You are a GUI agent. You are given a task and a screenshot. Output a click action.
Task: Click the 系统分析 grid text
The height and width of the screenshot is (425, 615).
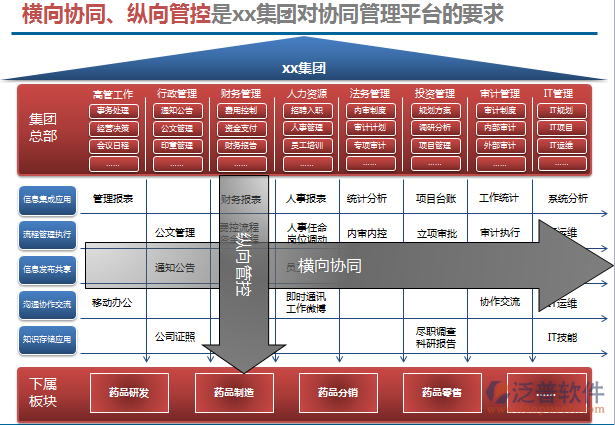pos(568,198)
